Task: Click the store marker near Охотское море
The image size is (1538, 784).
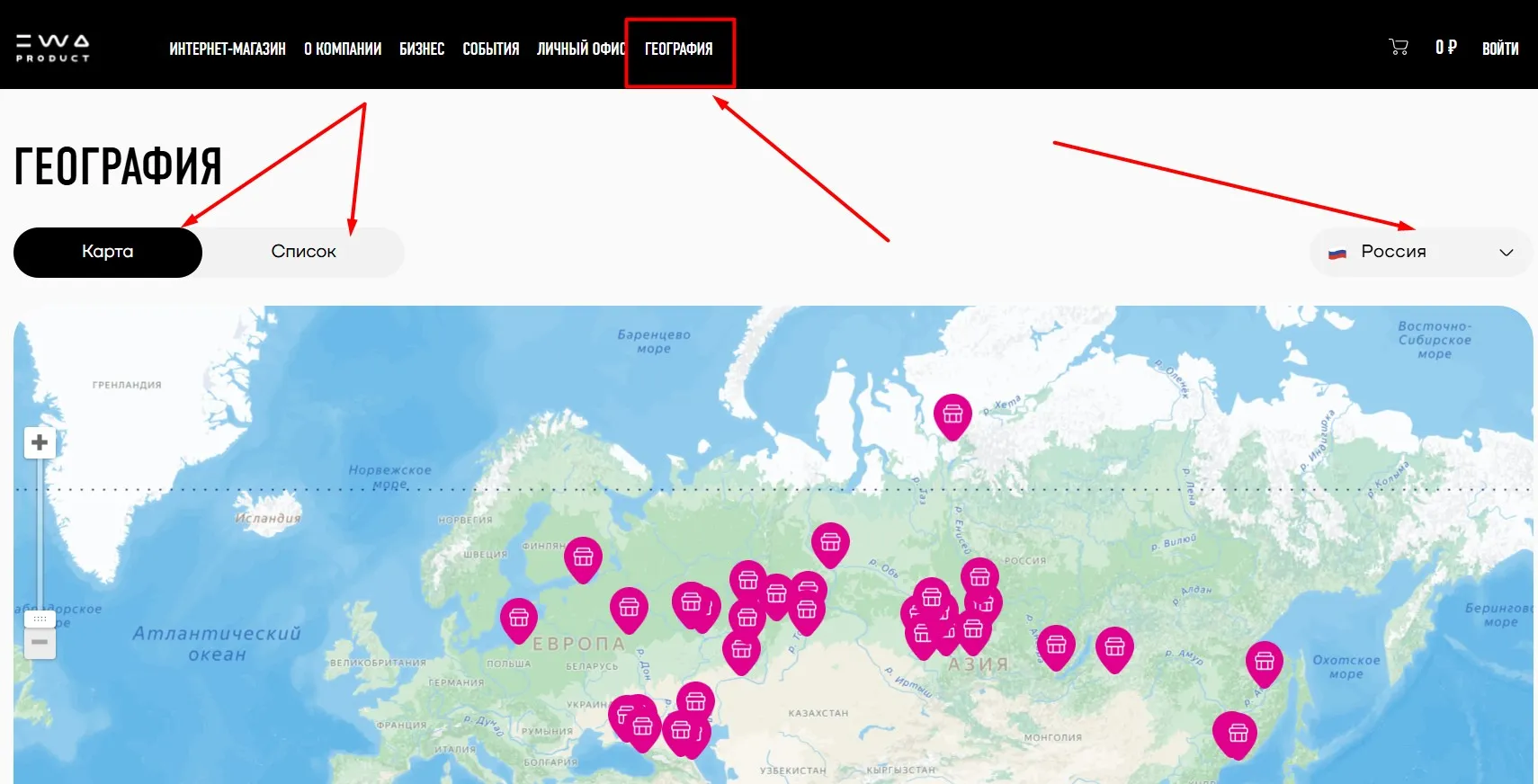Action: coord(1264,663)
